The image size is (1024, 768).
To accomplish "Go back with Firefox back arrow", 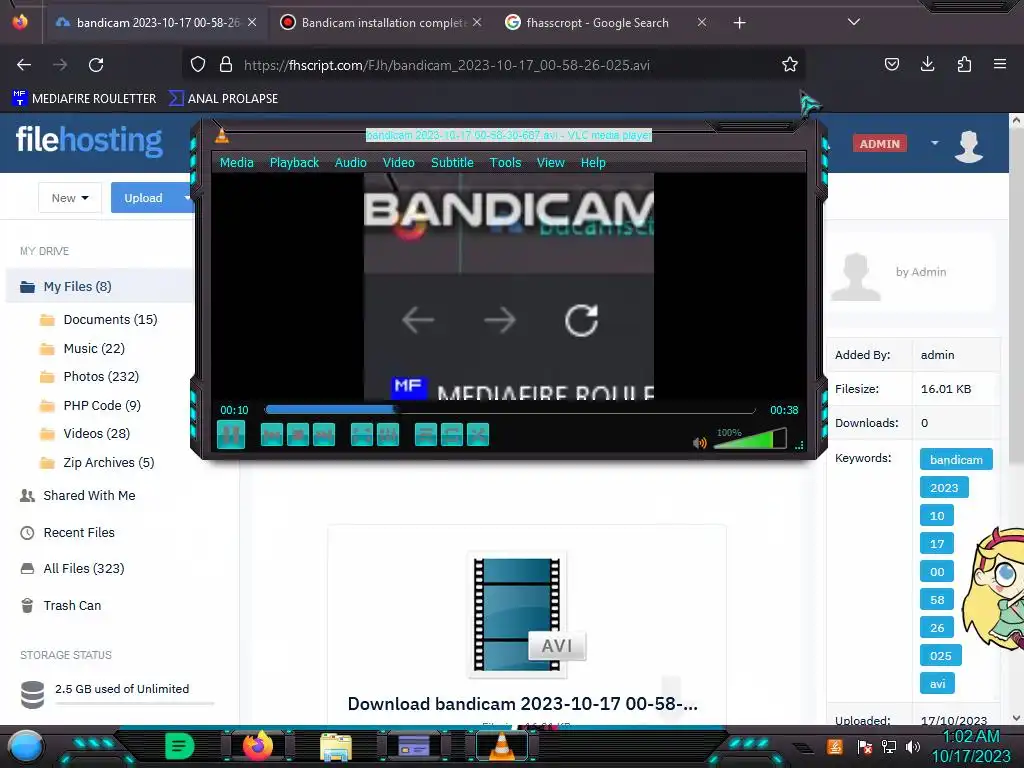I will pos(24,65).
